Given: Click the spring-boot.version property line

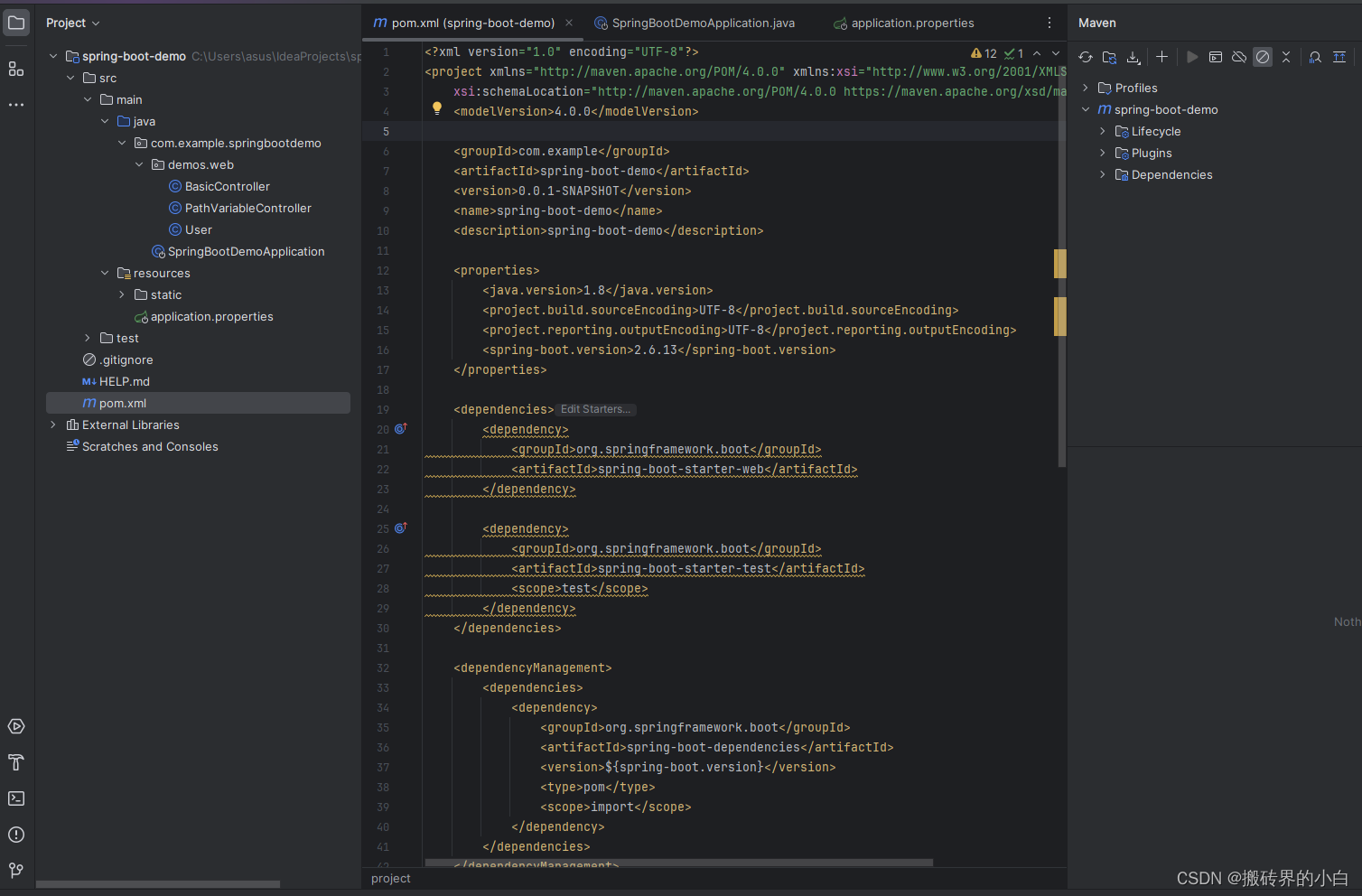Looking at the screenshot, I should pyautogui.click(x=658, y=350).
